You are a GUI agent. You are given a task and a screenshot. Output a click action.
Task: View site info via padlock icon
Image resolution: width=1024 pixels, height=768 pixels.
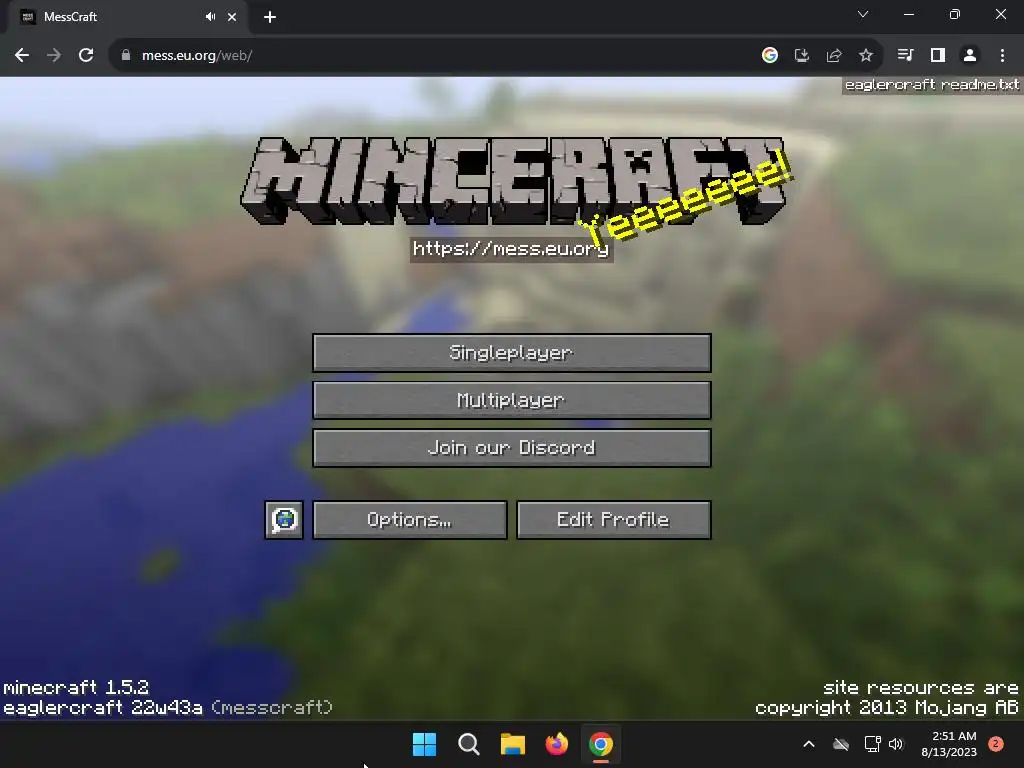coord(126,56)
